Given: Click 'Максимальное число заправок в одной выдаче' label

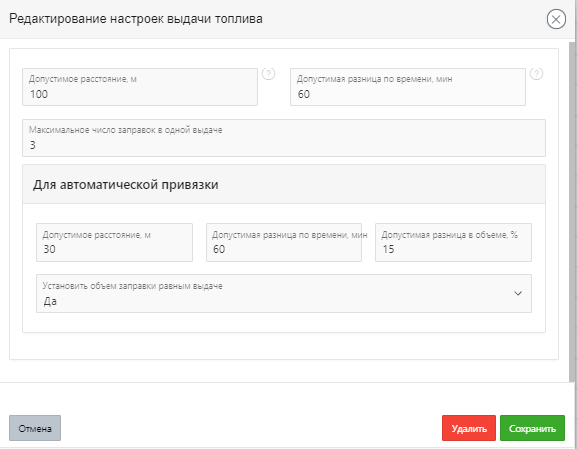Looking at the screenshot, I should 125,130.
